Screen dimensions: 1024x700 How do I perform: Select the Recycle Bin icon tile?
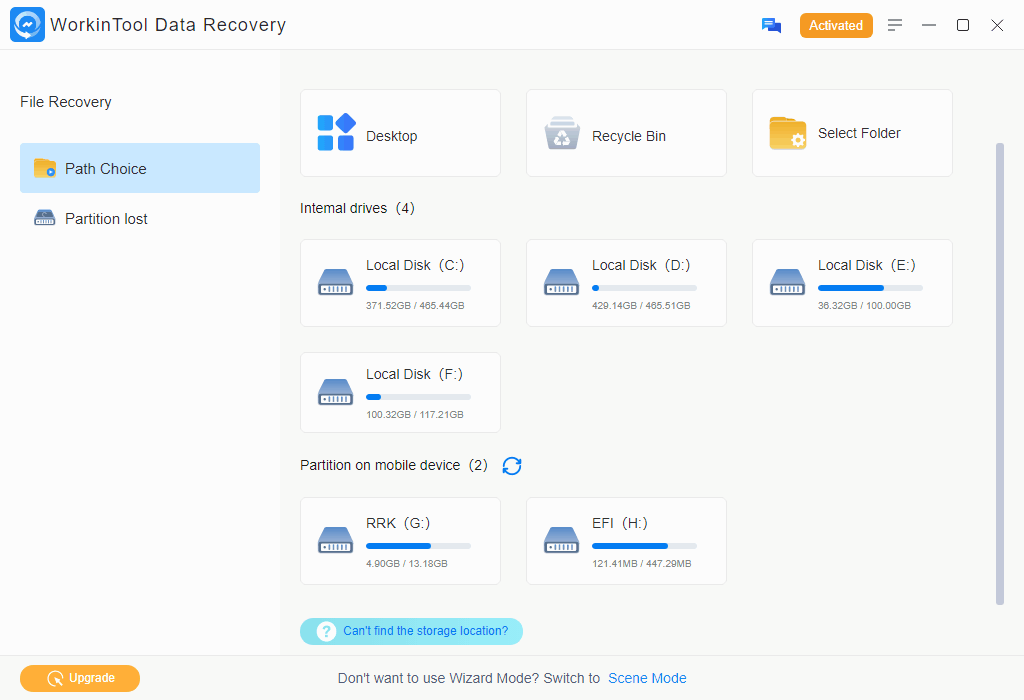562,134
